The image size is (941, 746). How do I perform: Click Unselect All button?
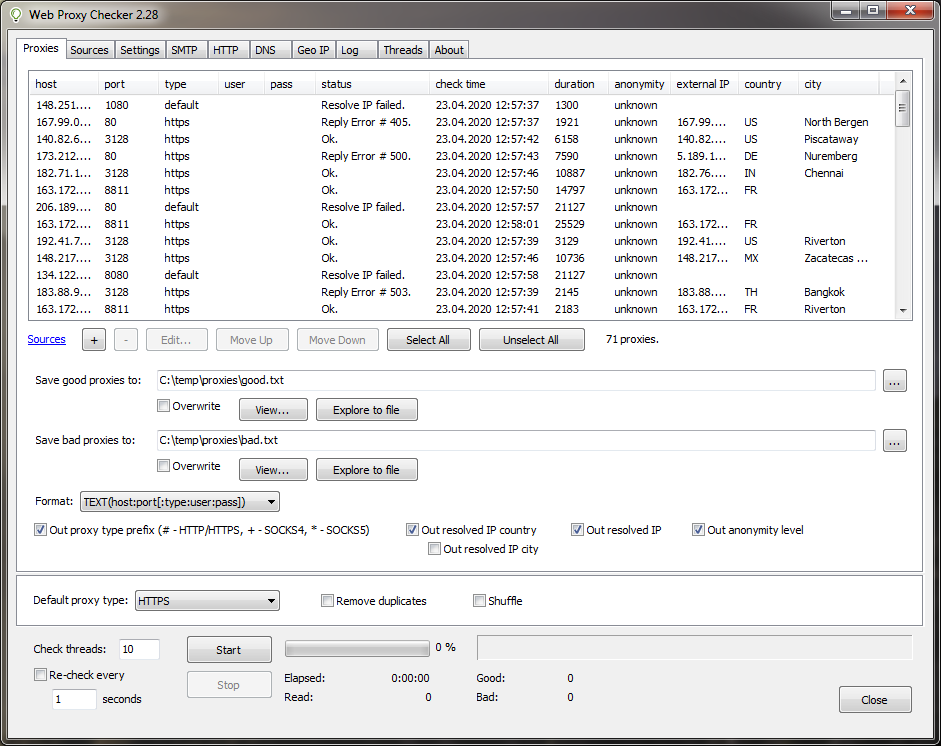click(531, 340)
